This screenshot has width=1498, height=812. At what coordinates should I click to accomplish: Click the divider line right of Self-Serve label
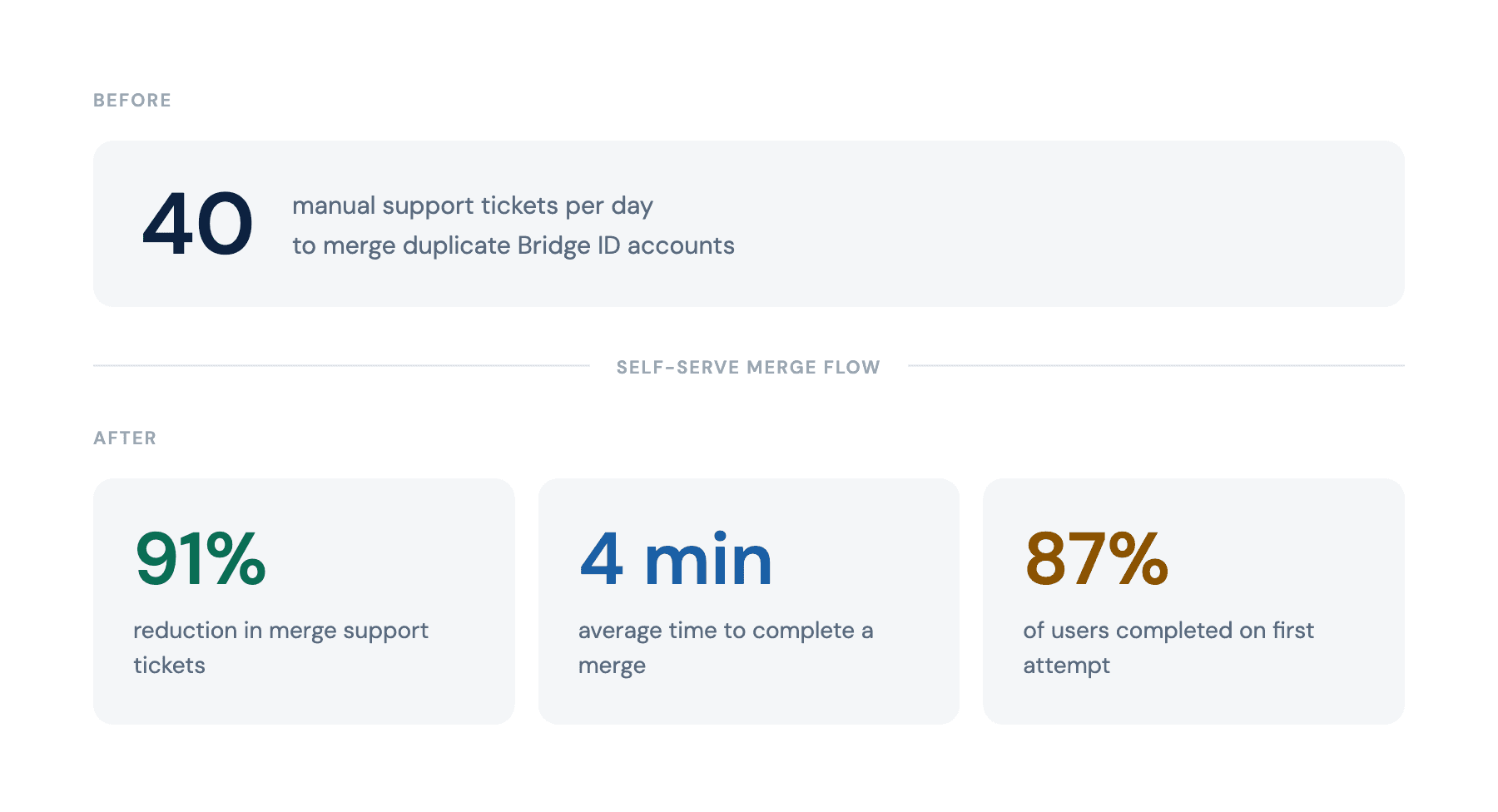pos(1155,365)
